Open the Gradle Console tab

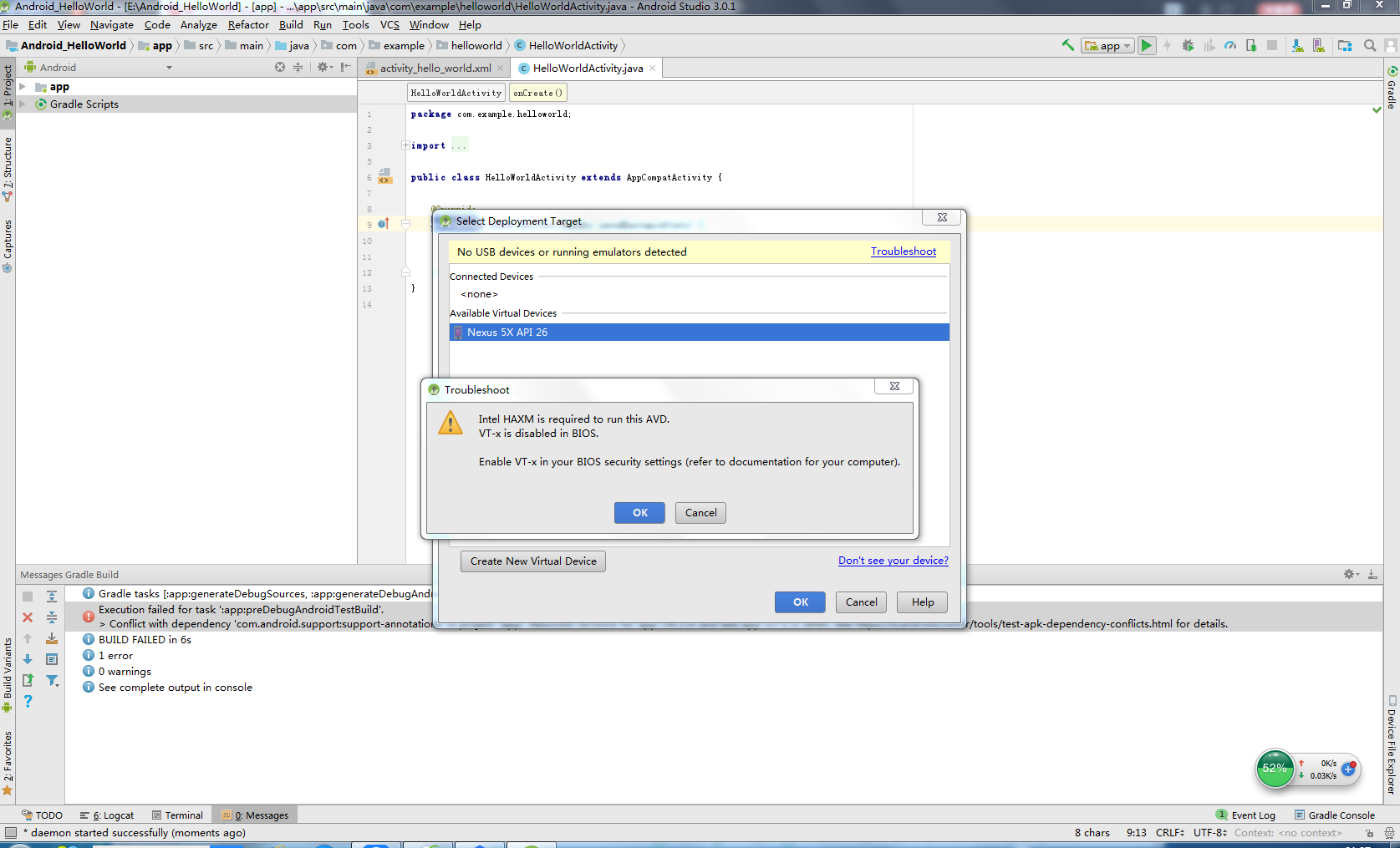click(x=1335, y=815)
